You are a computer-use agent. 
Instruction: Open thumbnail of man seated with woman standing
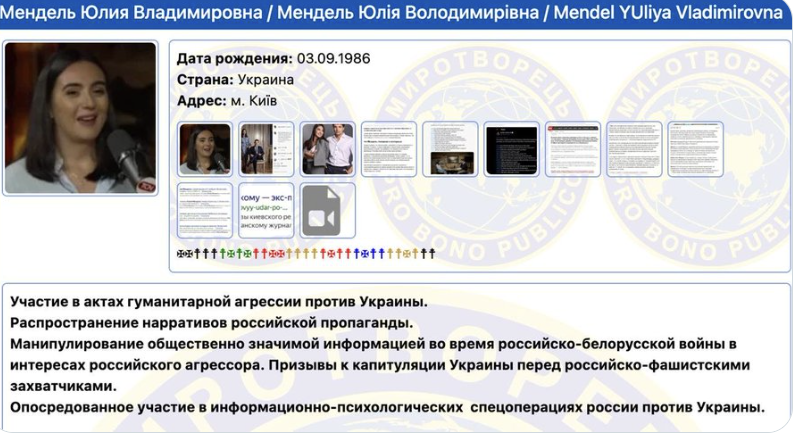pos(266,149)
